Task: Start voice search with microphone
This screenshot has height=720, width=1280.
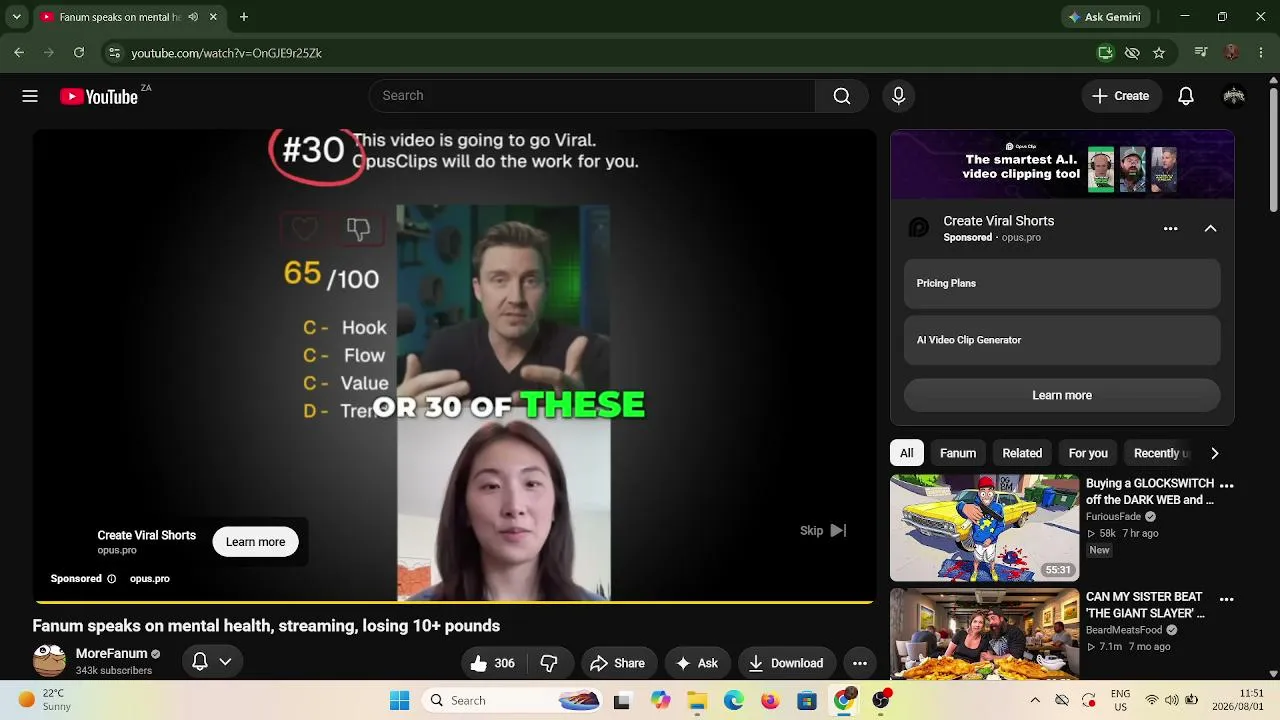Action: coord(898,96)
